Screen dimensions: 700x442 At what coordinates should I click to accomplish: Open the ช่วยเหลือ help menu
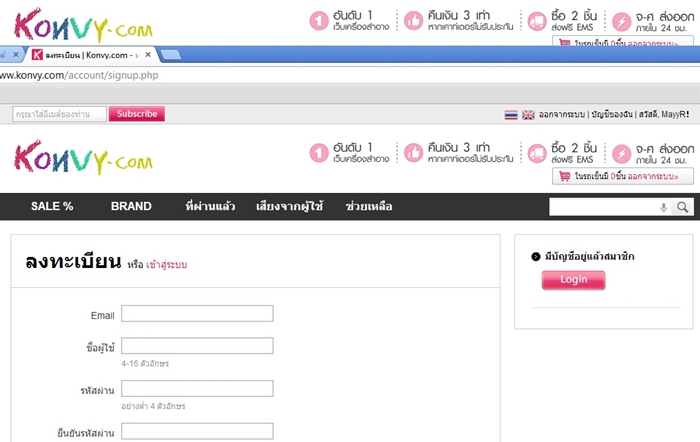tap(369, 206)
